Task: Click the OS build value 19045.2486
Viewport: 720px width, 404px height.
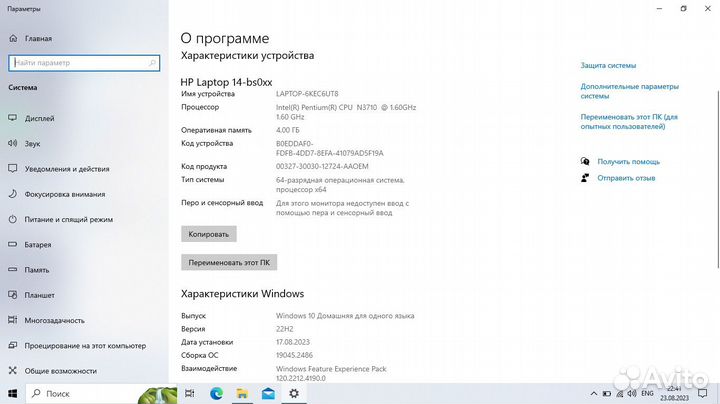Action: (x=294, y=355)
